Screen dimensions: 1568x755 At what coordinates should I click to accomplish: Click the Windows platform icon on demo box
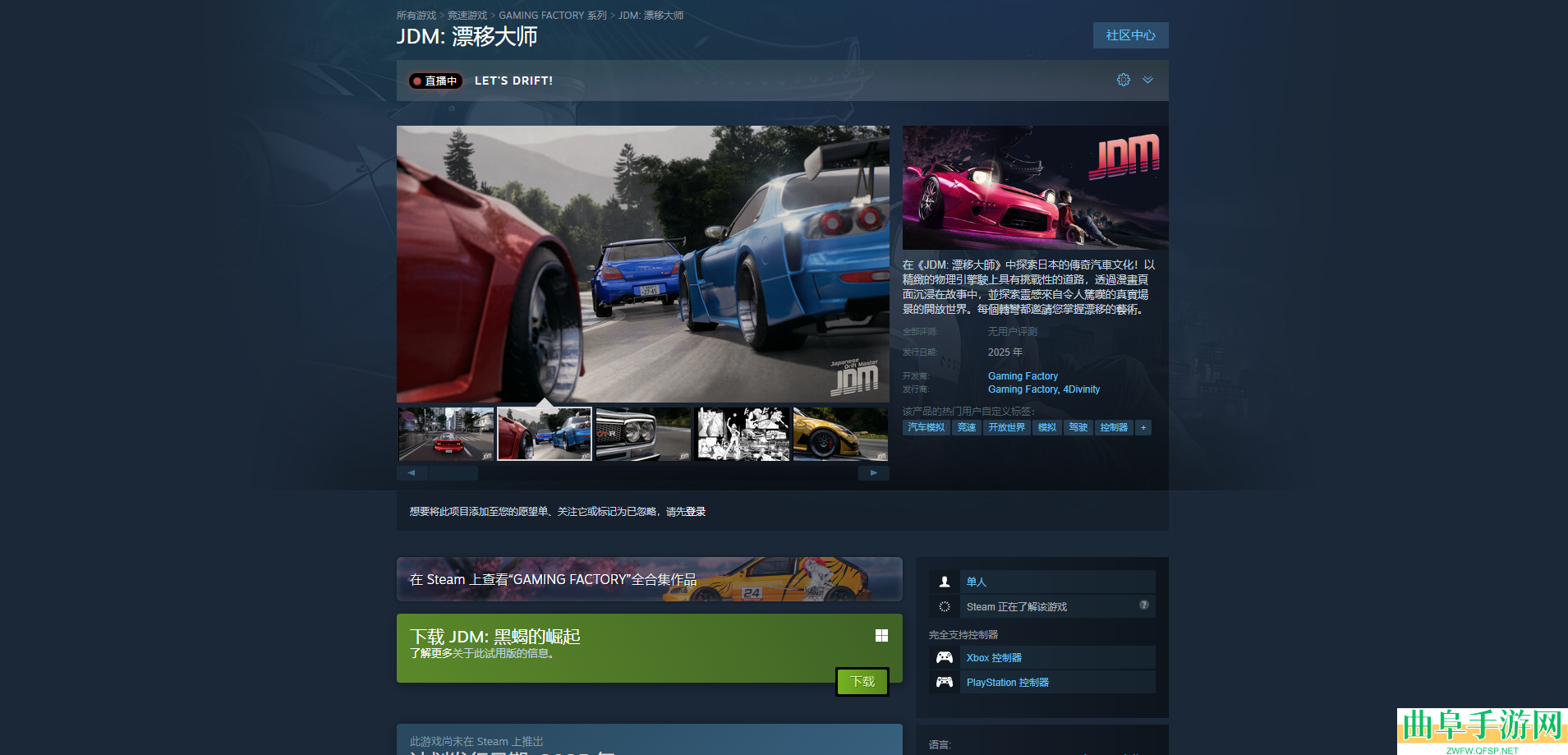point(881,635)
